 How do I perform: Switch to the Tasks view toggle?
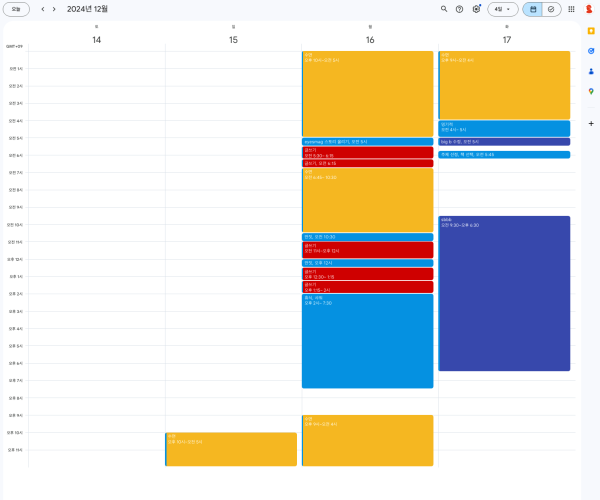pos(551,9)
